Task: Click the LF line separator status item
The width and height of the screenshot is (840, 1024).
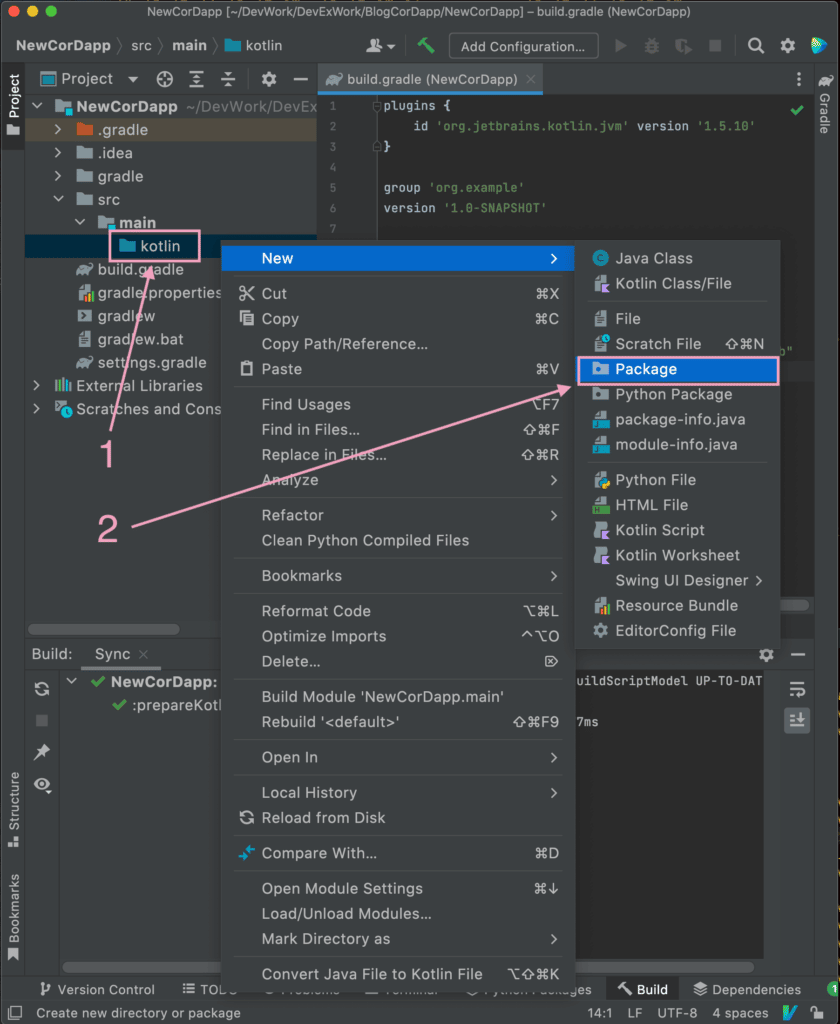Action: pos(634,1013)
